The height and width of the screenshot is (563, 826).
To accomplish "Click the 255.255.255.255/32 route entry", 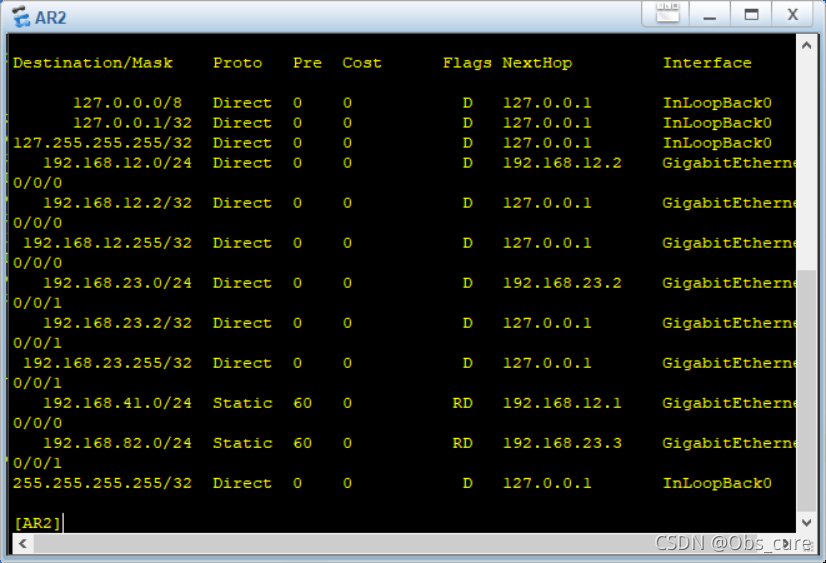I will pos(100,483).
